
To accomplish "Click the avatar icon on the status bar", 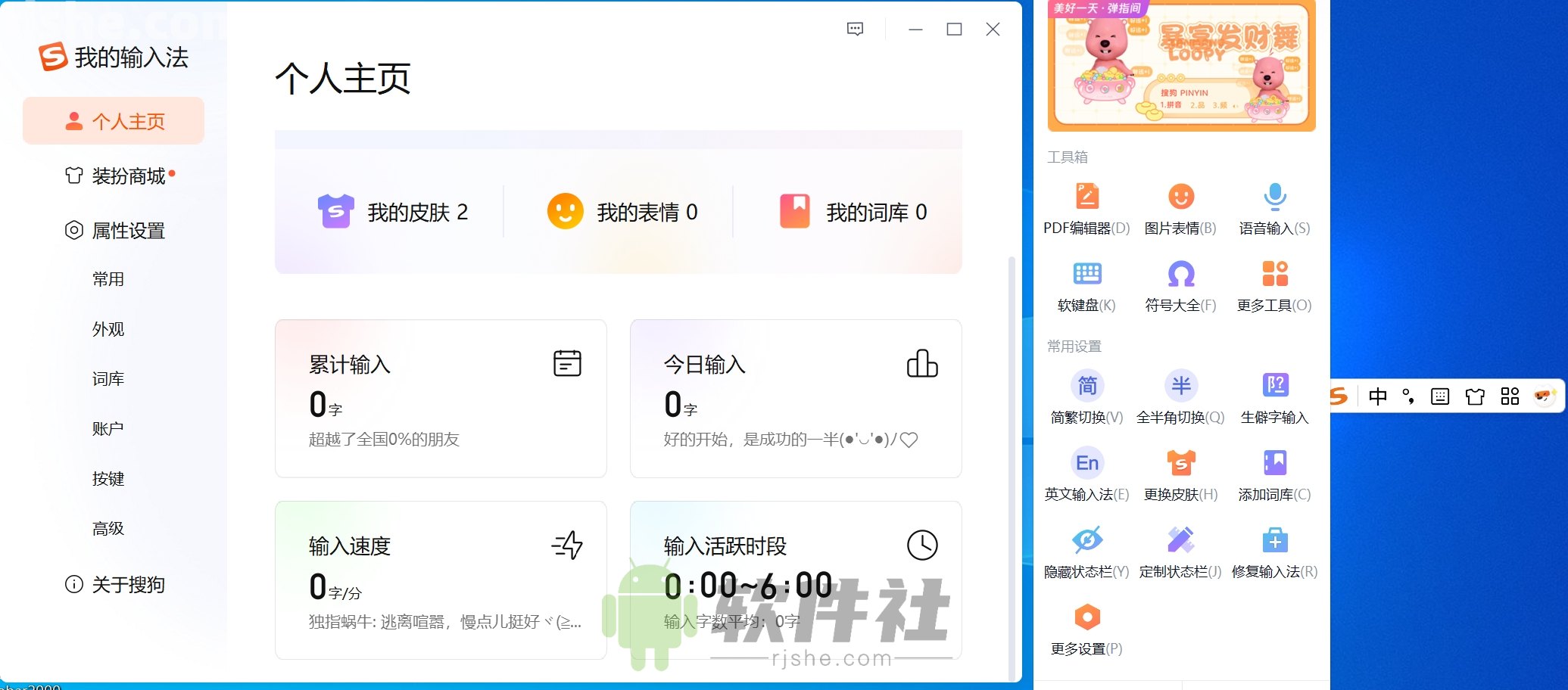I will coord(1544,396).
